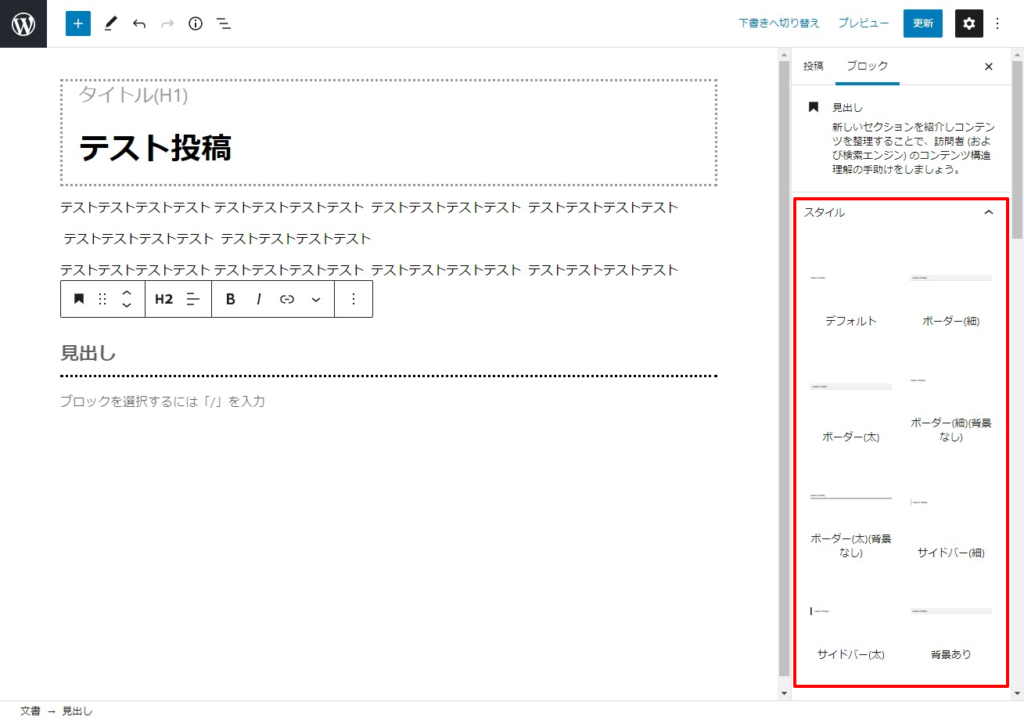Open the document details info icon
The width and height of the screenshot is (1024, 720).
click(x=195, y=23)
